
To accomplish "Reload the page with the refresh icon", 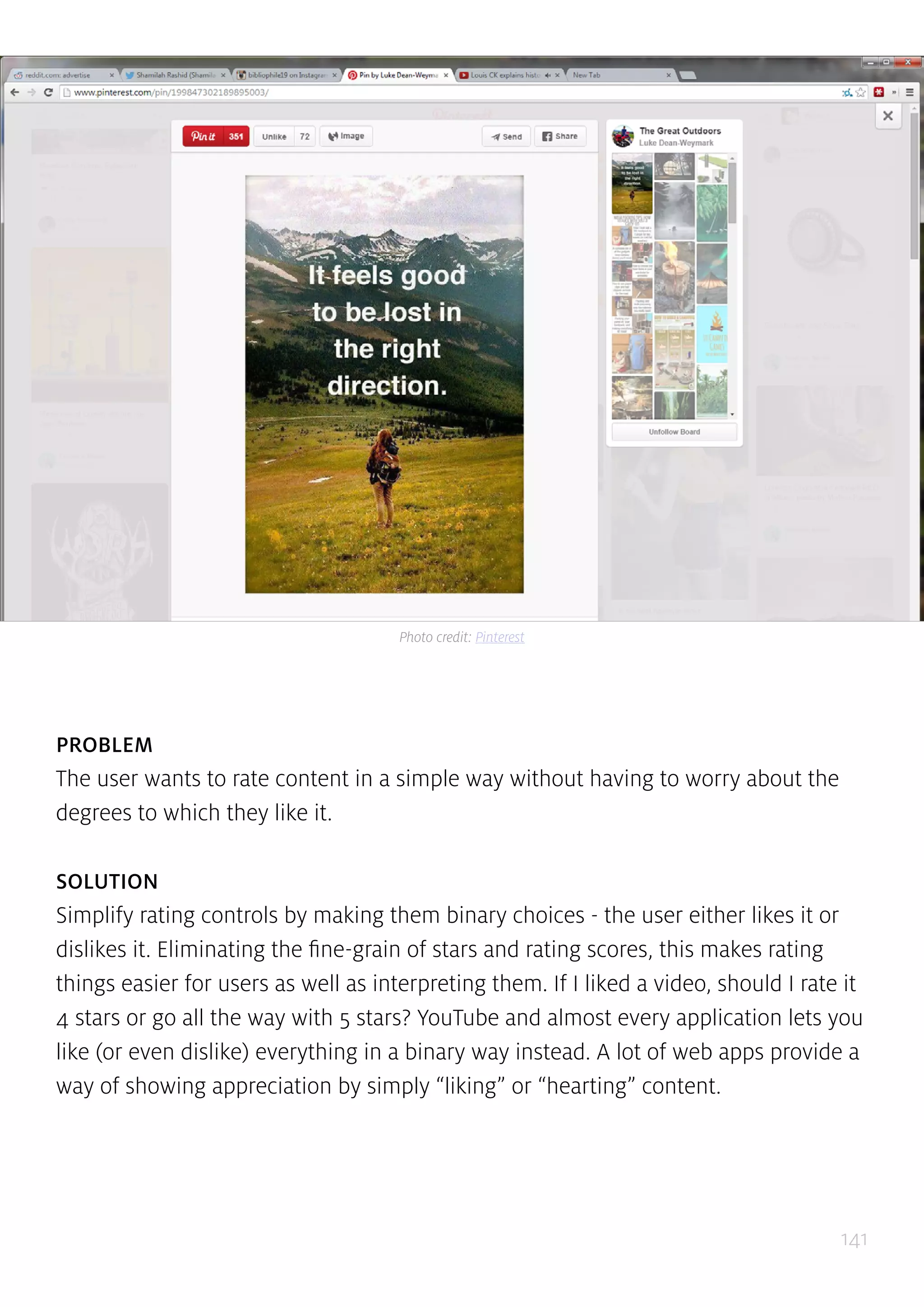I will 48,92.
